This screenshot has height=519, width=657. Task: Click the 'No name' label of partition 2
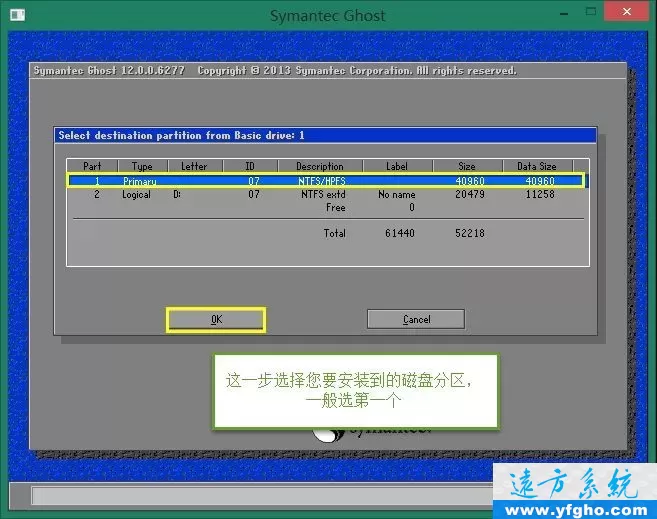[x=397, y=194]
